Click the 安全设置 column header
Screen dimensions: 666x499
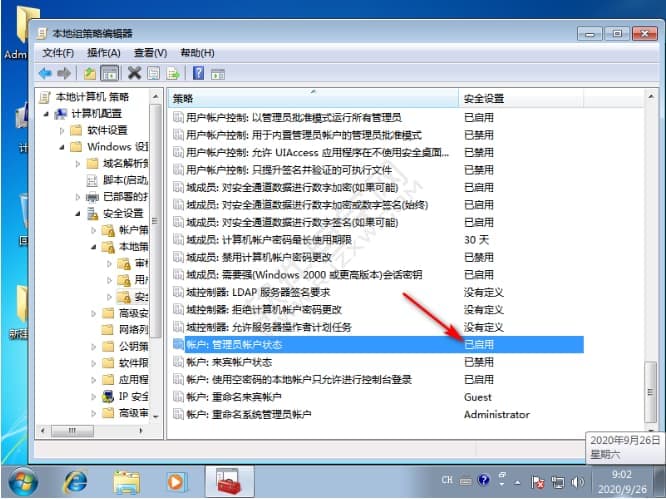(520, 99)
